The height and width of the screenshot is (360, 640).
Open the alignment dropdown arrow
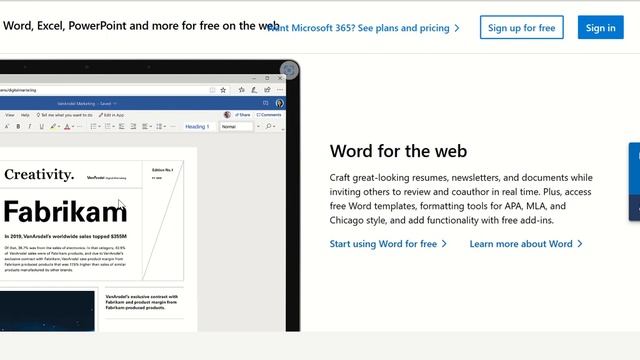click(x=151, y=126)
